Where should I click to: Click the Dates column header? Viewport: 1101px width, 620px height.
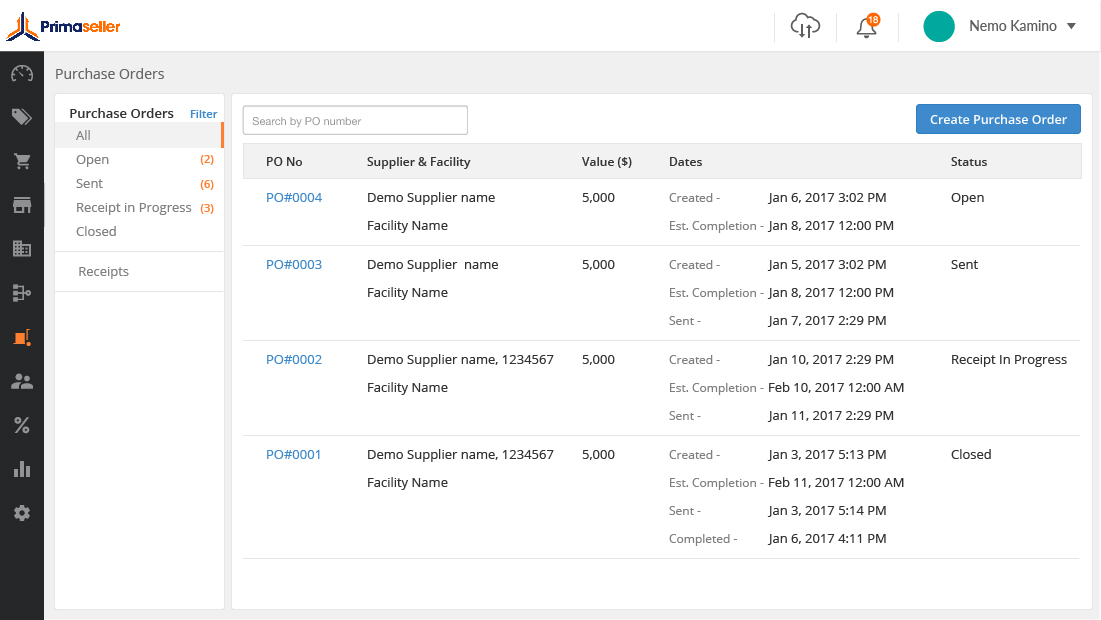(685, 161)
